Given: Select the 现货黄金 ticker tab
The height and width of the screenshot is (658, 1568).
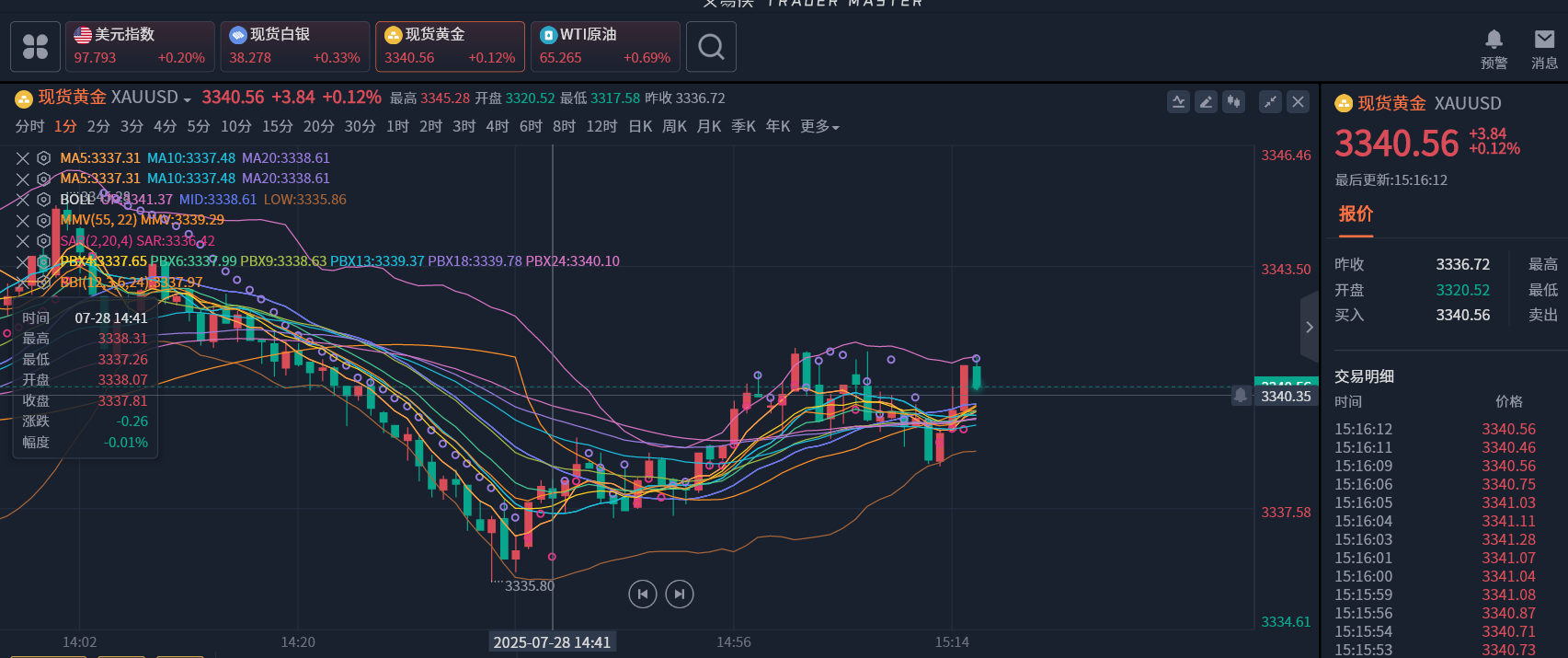Looking at the screenshot, I should coord(450,46).
